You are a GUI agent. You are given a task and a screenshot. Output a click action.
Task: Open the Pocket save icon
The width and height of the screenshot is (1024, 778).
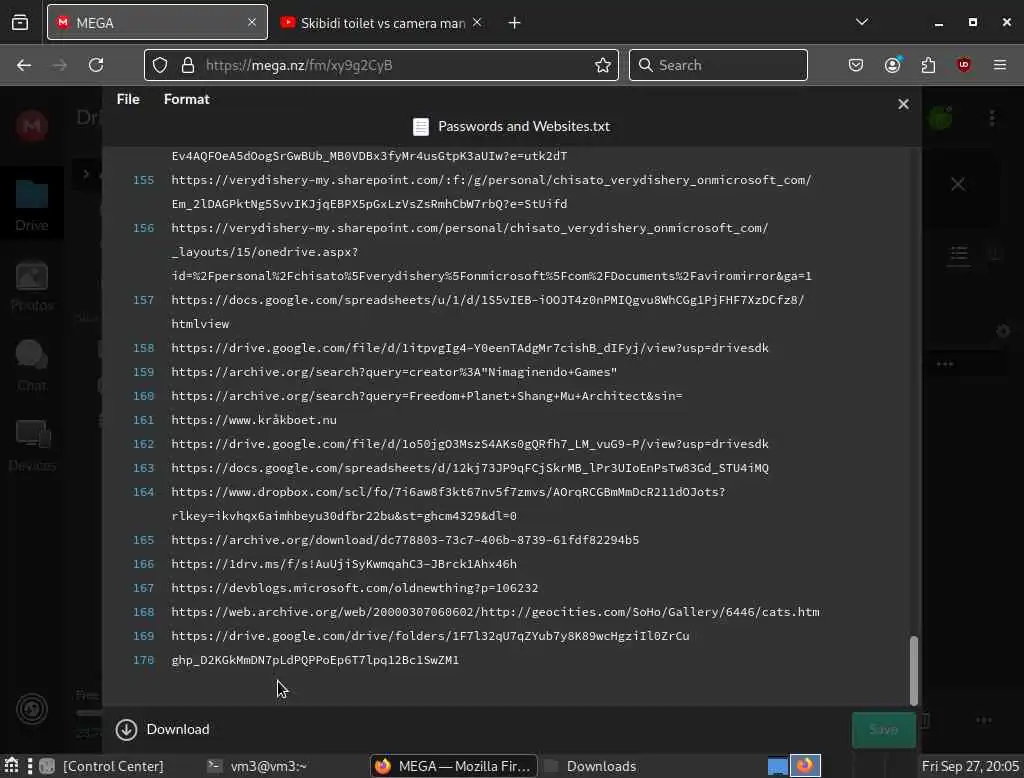click(x=856, y=65)
